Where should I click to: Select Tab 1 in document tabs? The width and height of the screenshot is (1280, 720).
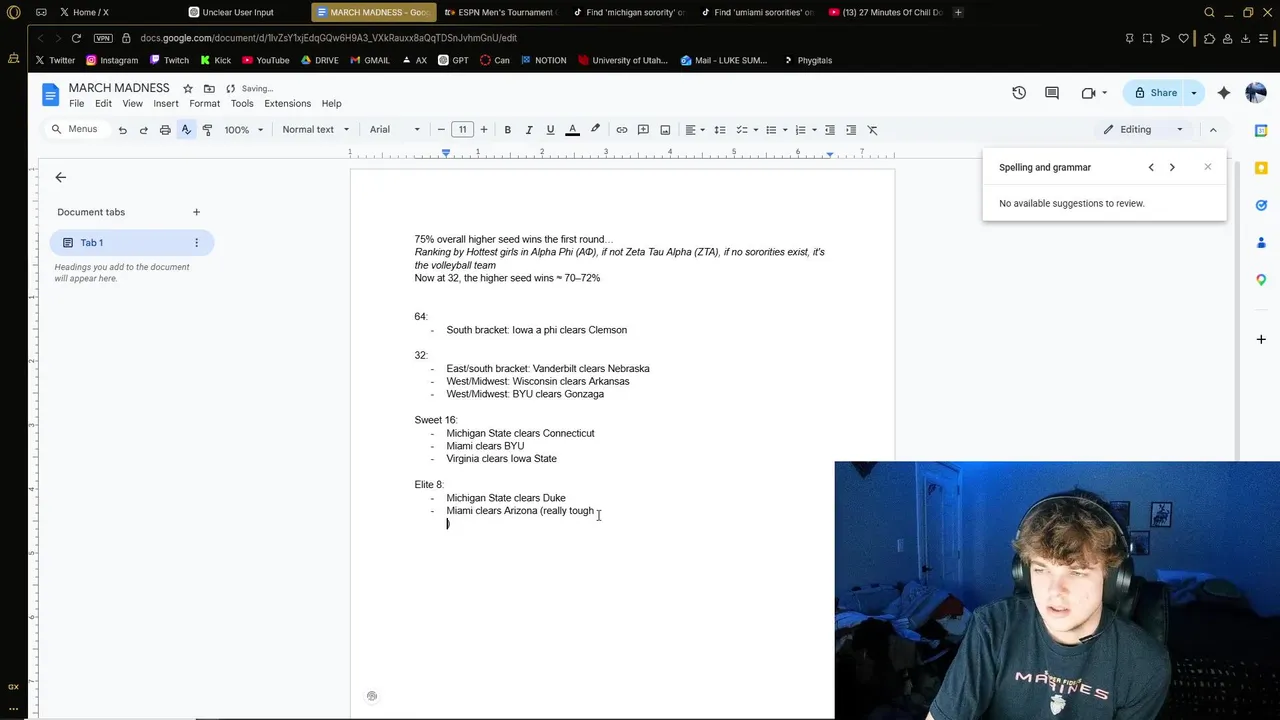pos(131,243)
